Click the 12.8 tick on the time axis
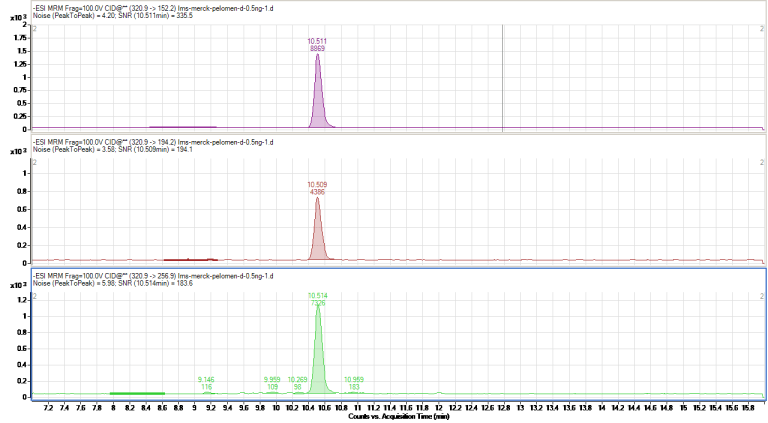 pyautogui.click(x=504, y=407)
